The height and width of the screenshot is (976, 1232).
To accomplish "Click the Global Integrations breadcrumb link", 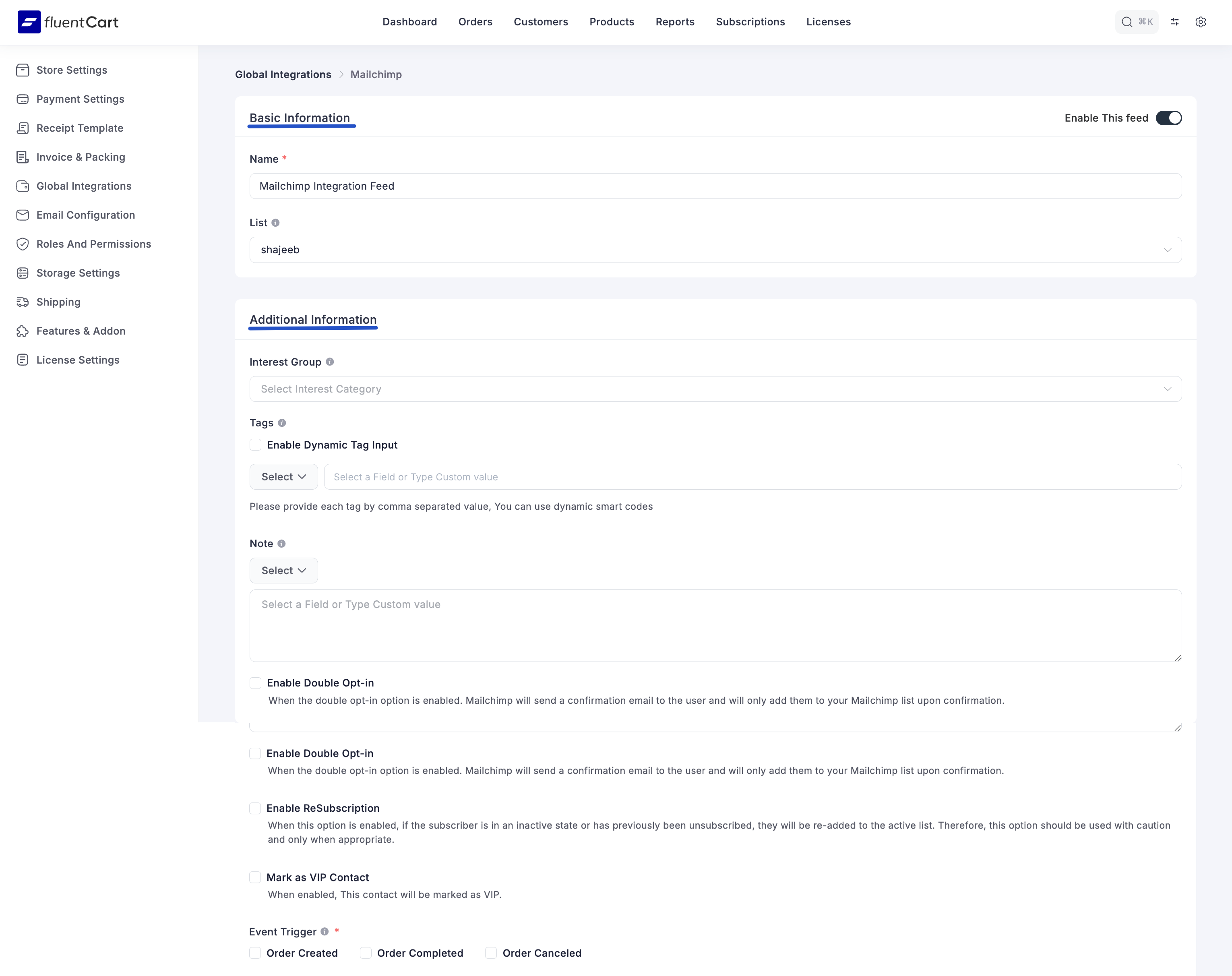I will [x=283, y=74].
